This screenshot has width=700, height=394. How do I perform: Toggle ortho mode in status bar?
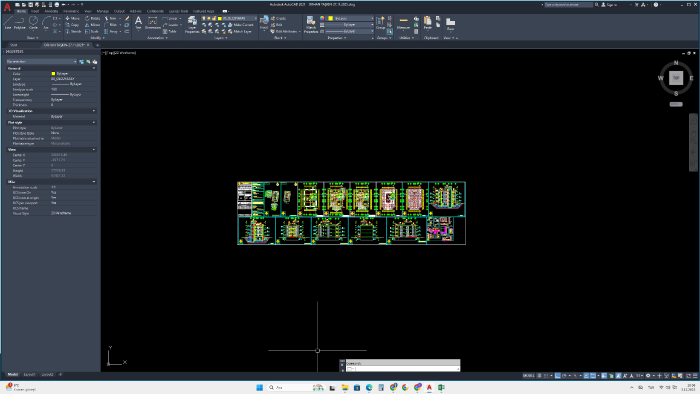[558, 376]
